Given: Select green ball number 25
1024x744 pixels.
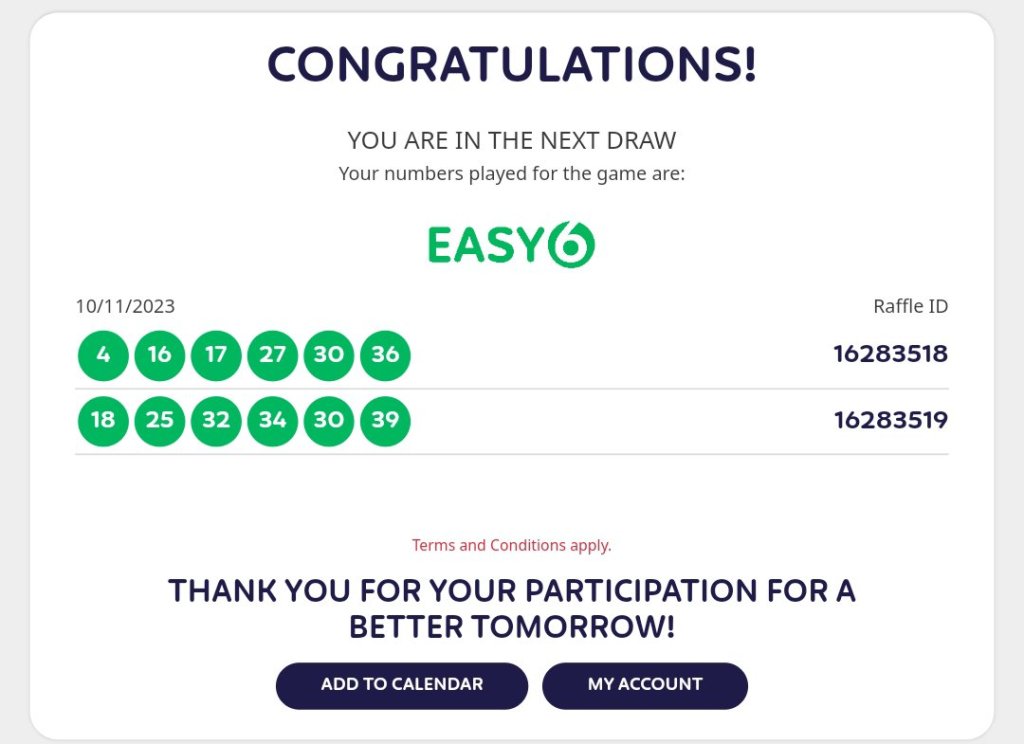Looking at the screenshot, I should tap(160, 421).
